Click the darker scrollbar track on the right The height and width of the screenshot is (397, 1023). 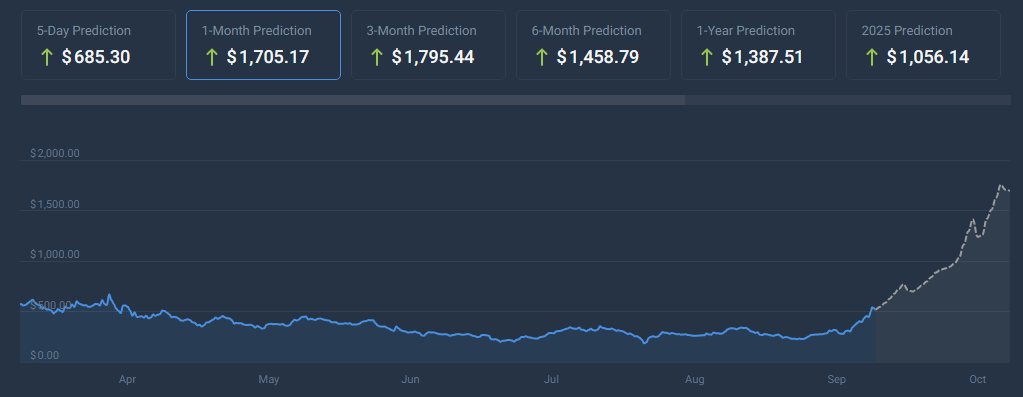pos(847,100)
